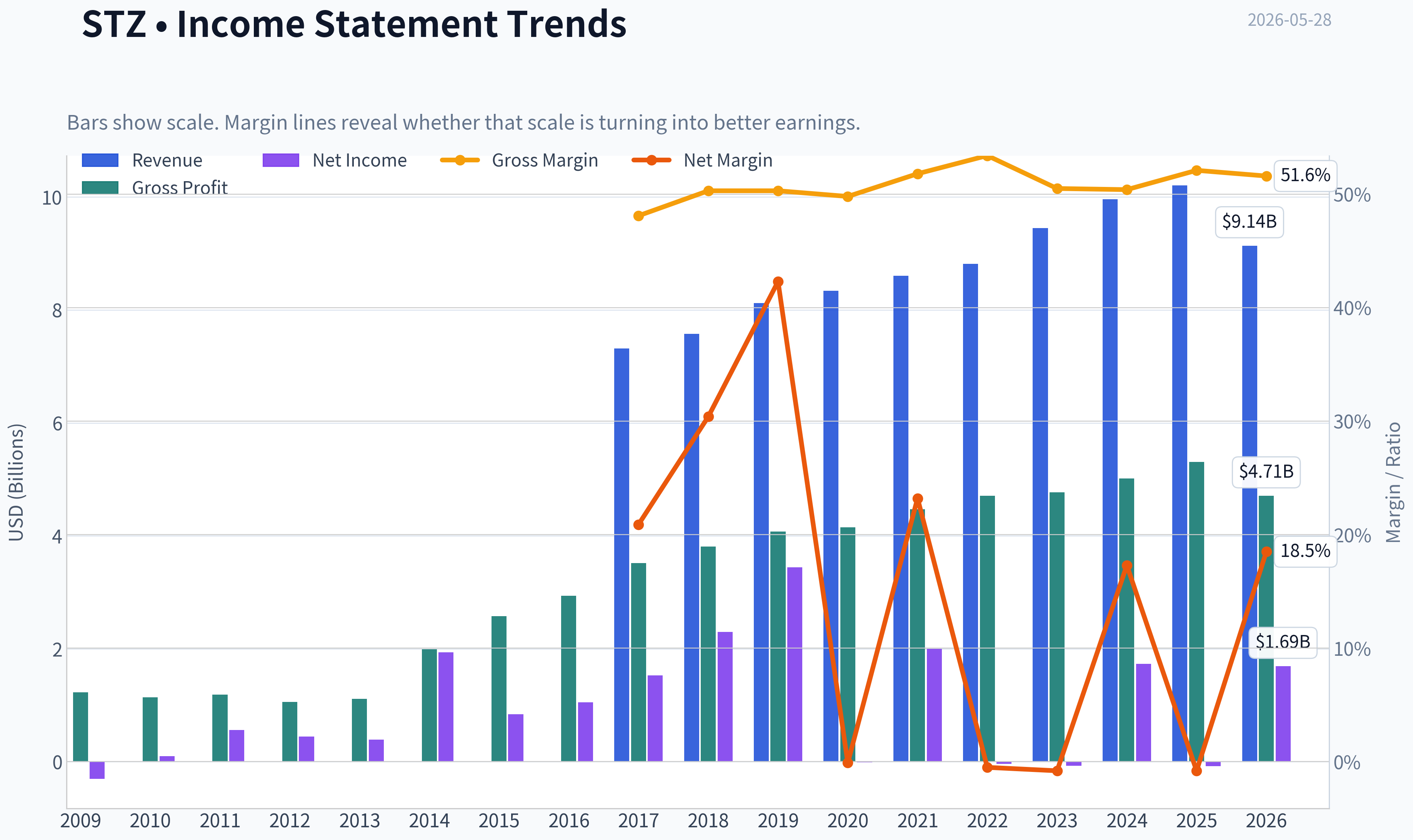1413x840 pixels.
Task: Click the 18.5% net margin label
Action: [1305, 551]
